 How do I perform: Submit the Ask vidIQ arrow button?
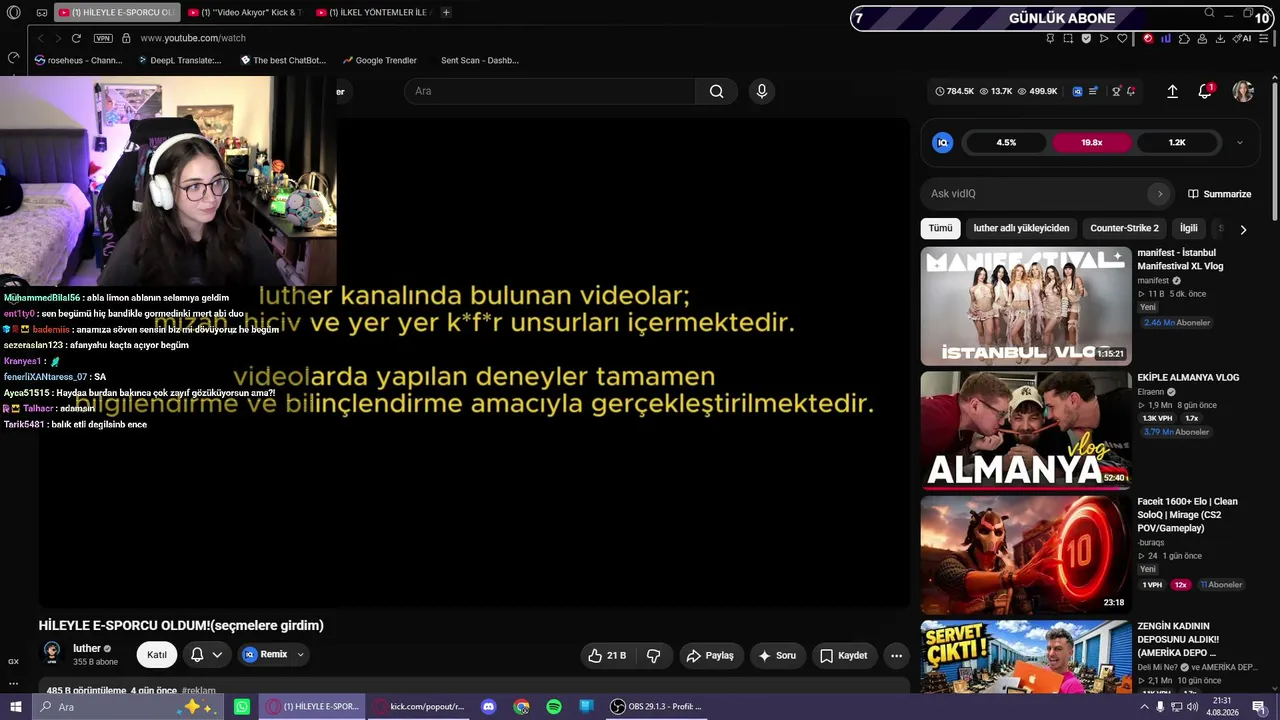point(1159,194)
